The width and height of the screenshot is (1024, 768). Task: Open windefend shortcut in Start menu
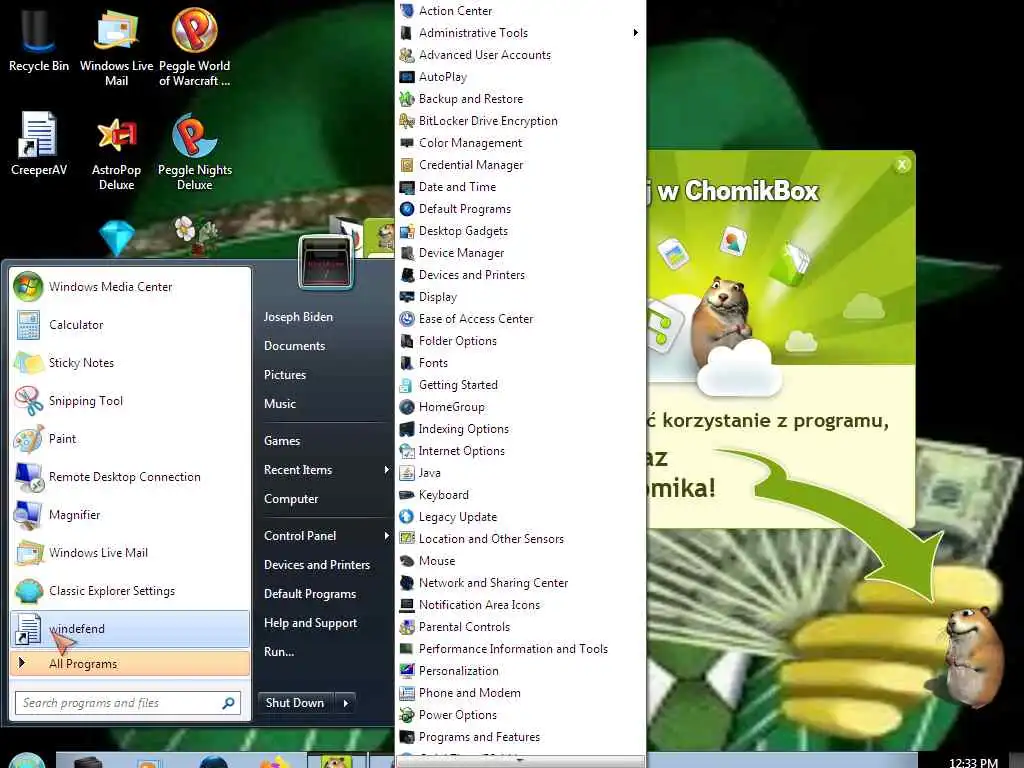[x=131, y=628]
